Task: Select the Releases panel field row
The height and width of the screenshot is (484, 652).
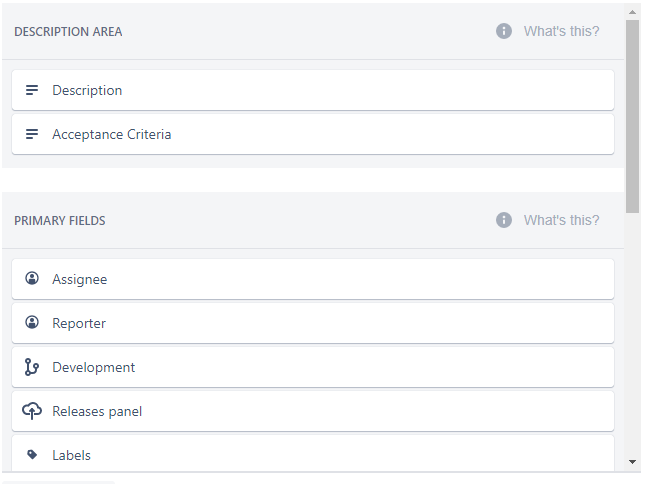Action: (312, 411)
